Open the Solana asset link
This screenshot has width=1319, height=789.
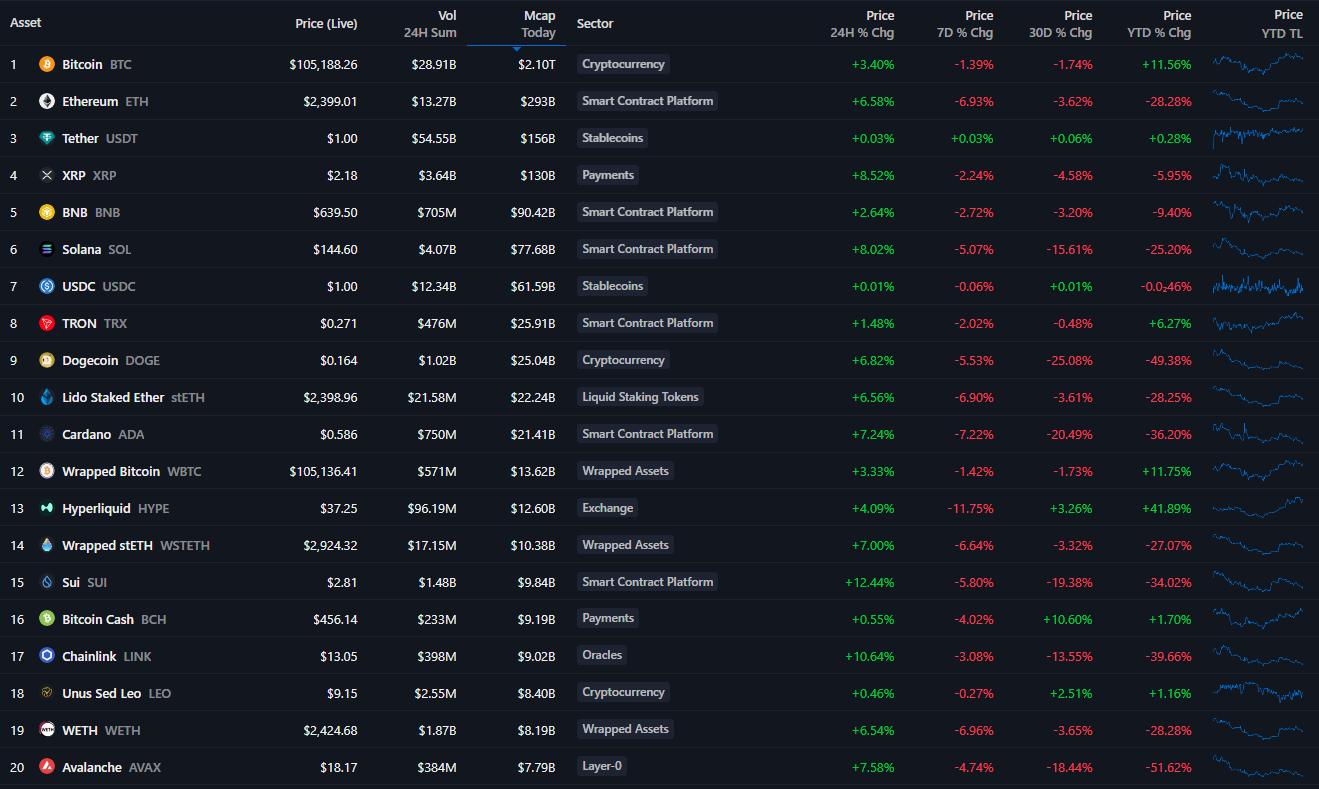pos(81,249)
